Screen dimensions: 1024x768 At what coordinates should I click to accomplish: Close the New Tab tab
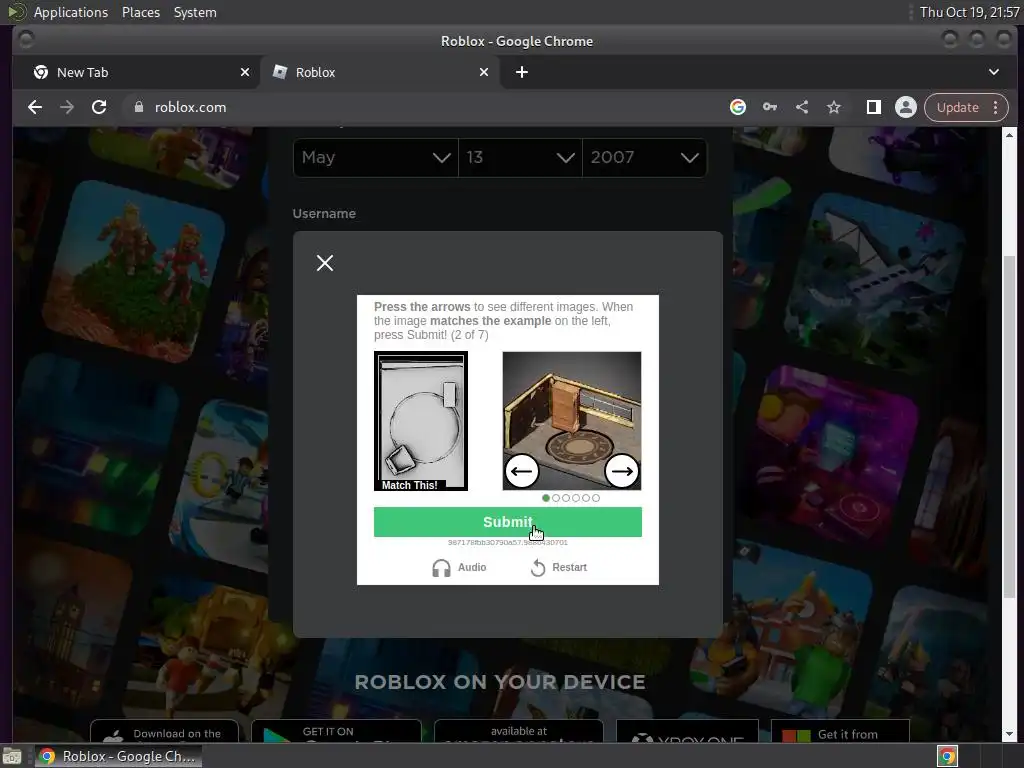[245, 72]
